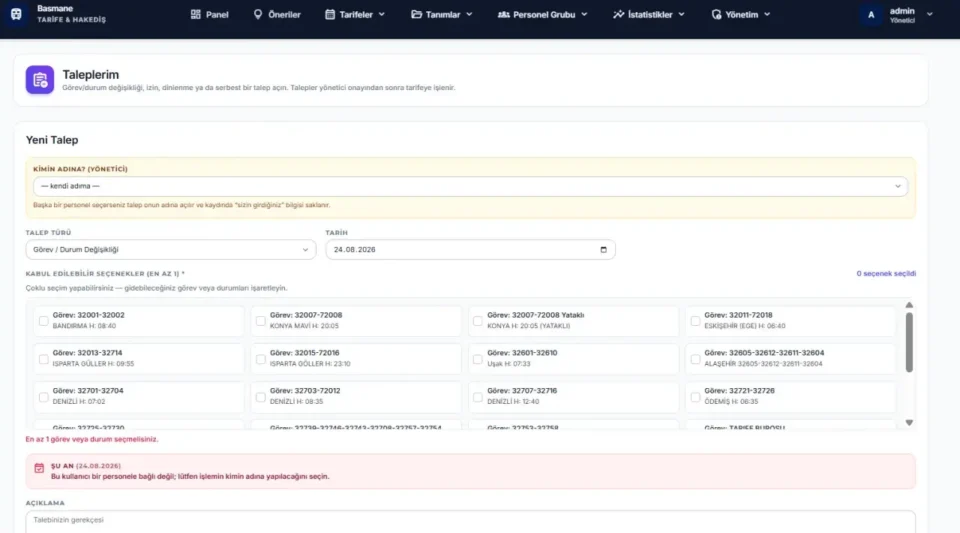Viewport: 960px width, 533px height.
Task: Expand the İstatistikler menu chevron
Action: [x=681, y=14]
